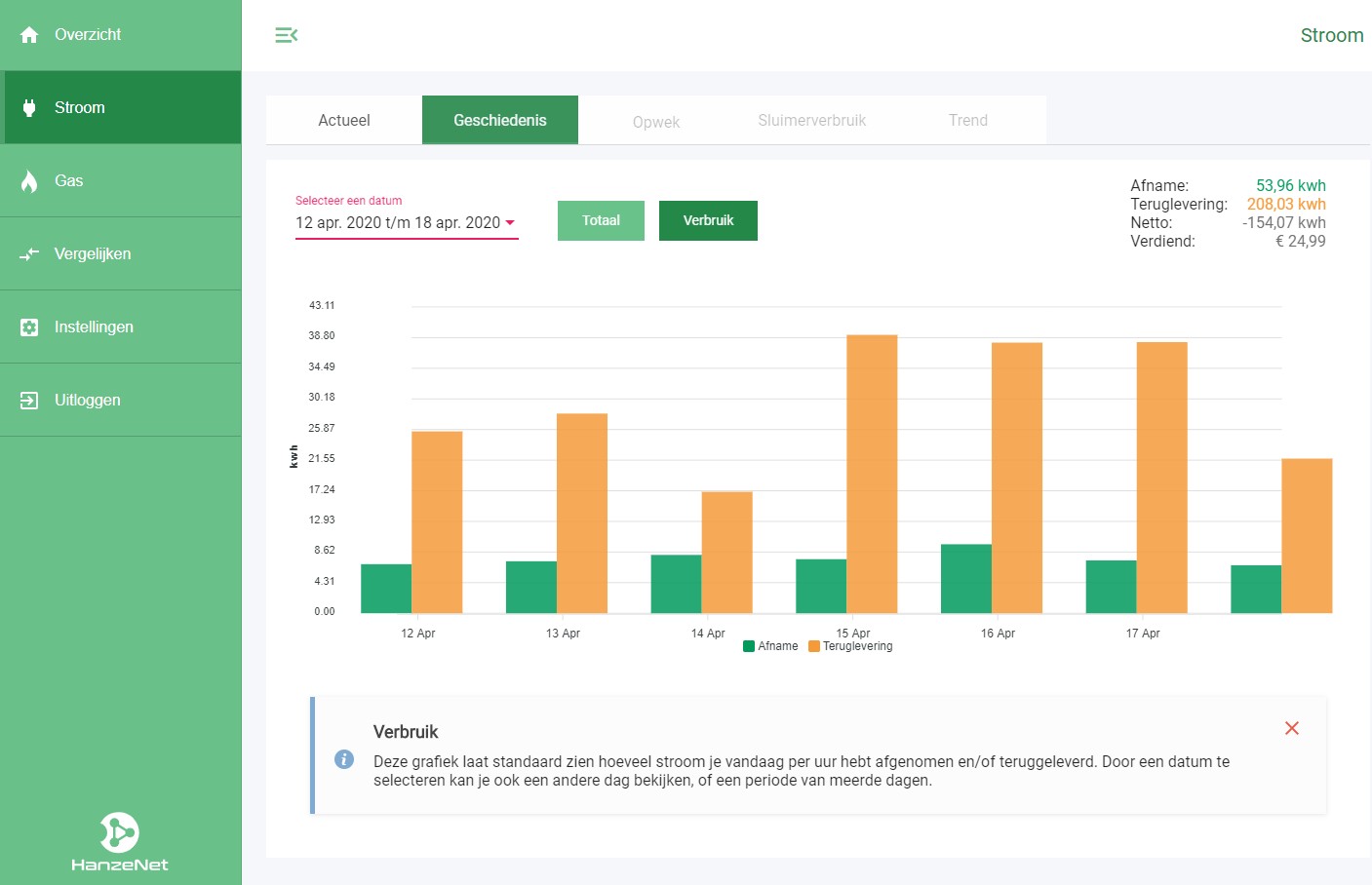Screen dimensions: 1372x885
Task: Click the Teruglevering value 208,03 kwh
Action: click(1286, 204)
